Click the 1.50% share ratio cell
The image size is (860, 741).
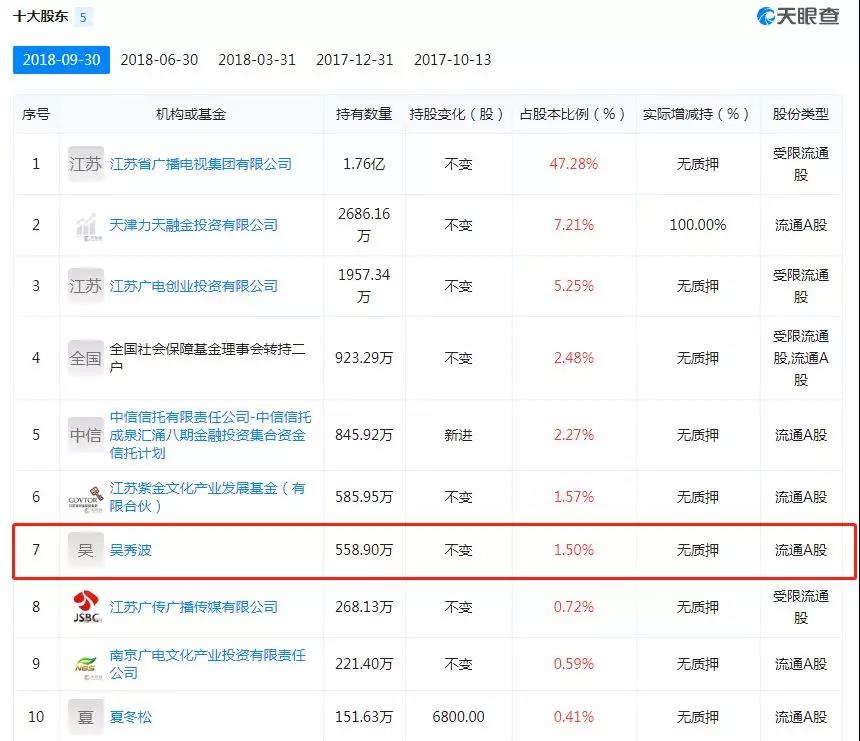pyautogui.click(x=574, y=550)
